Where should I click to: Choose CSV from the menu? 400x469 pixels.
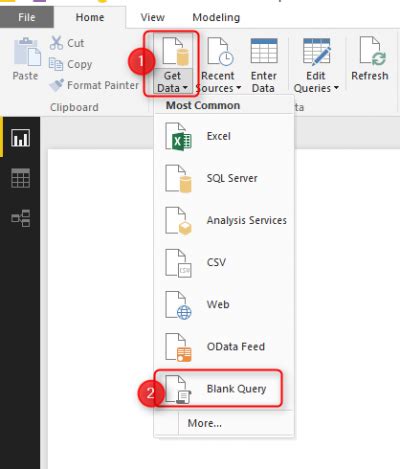click(x=224, y=262)
